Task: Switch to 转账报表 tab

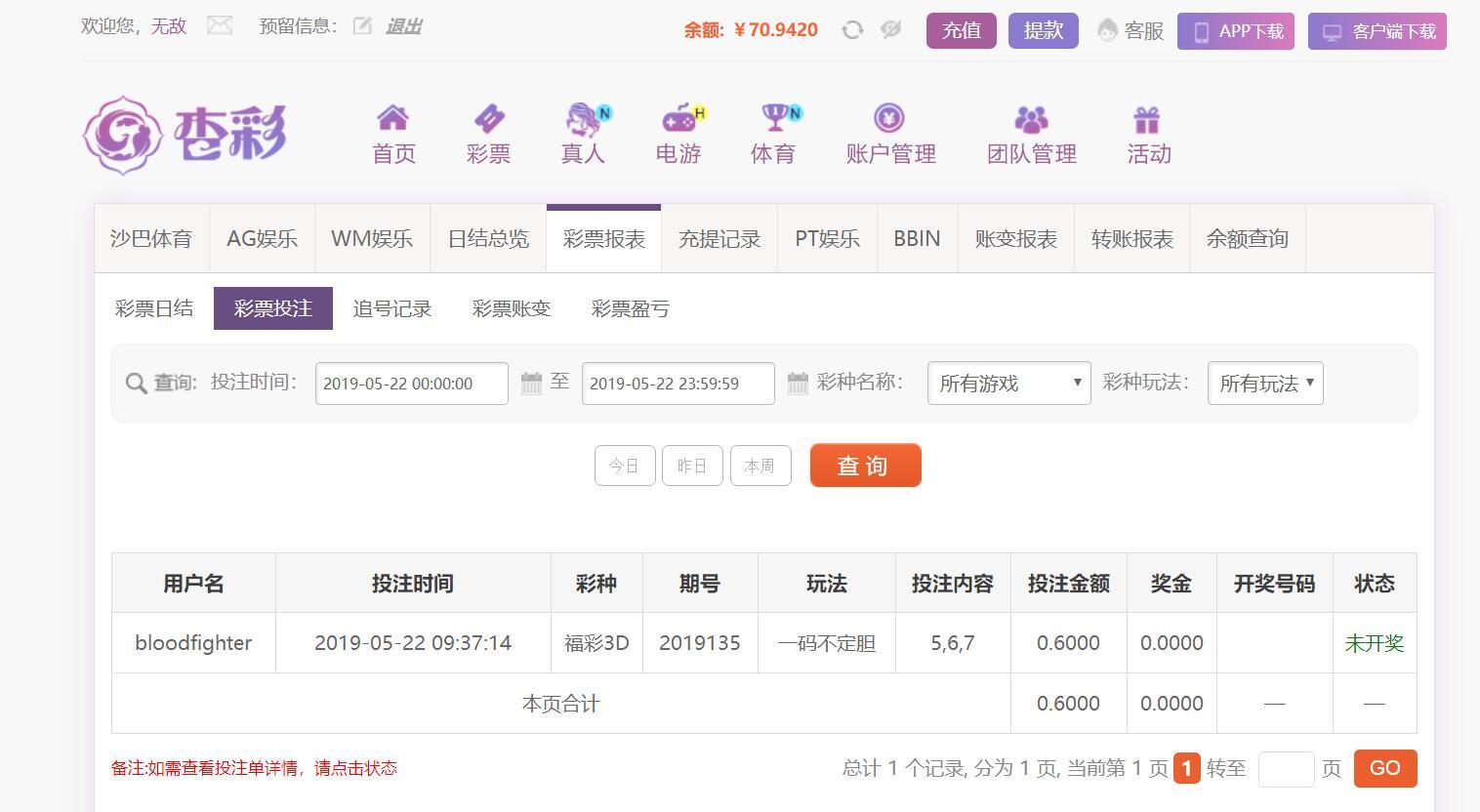Action: 1131,239
